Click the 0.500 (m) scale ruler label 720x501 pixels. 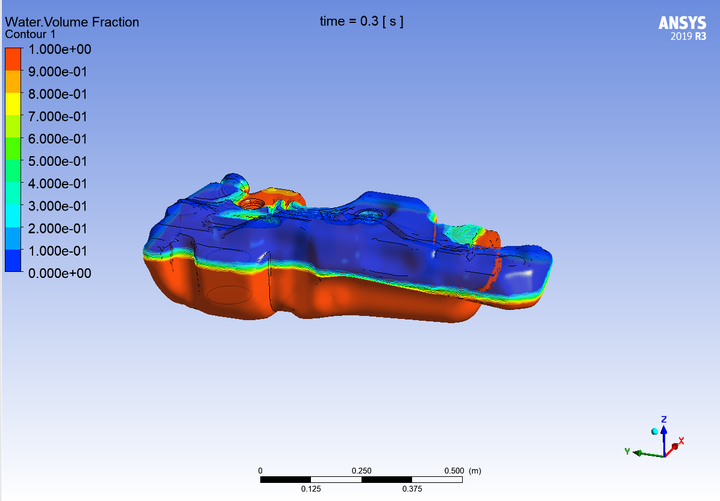pos(462,471)
